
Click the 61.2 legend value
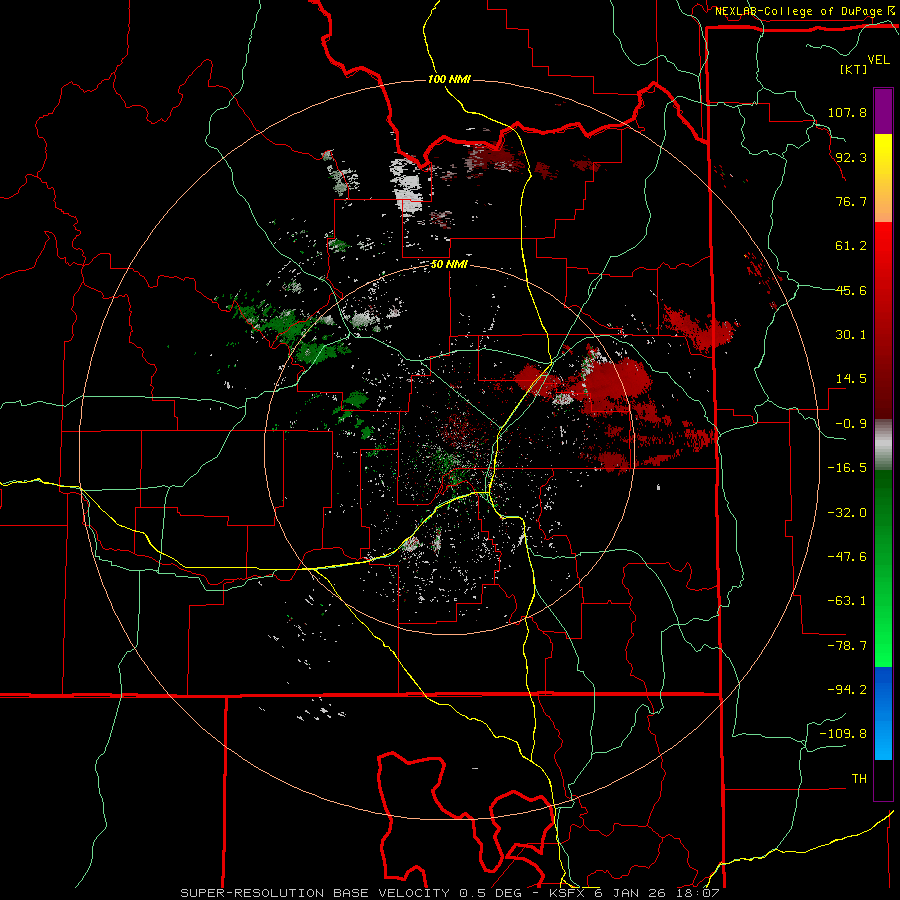coord(851,246)
